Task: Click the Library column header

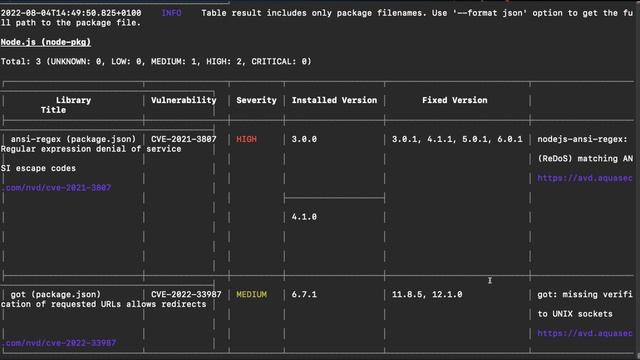Action: click(73, 100)
